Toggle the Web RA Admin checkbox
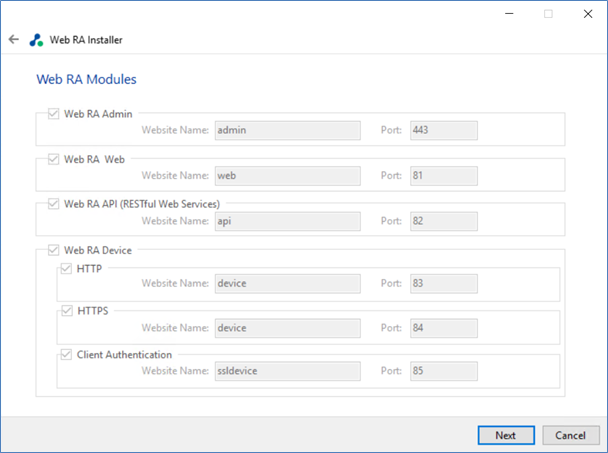This screenshot has width=608, height=453. tap(54, 114)
